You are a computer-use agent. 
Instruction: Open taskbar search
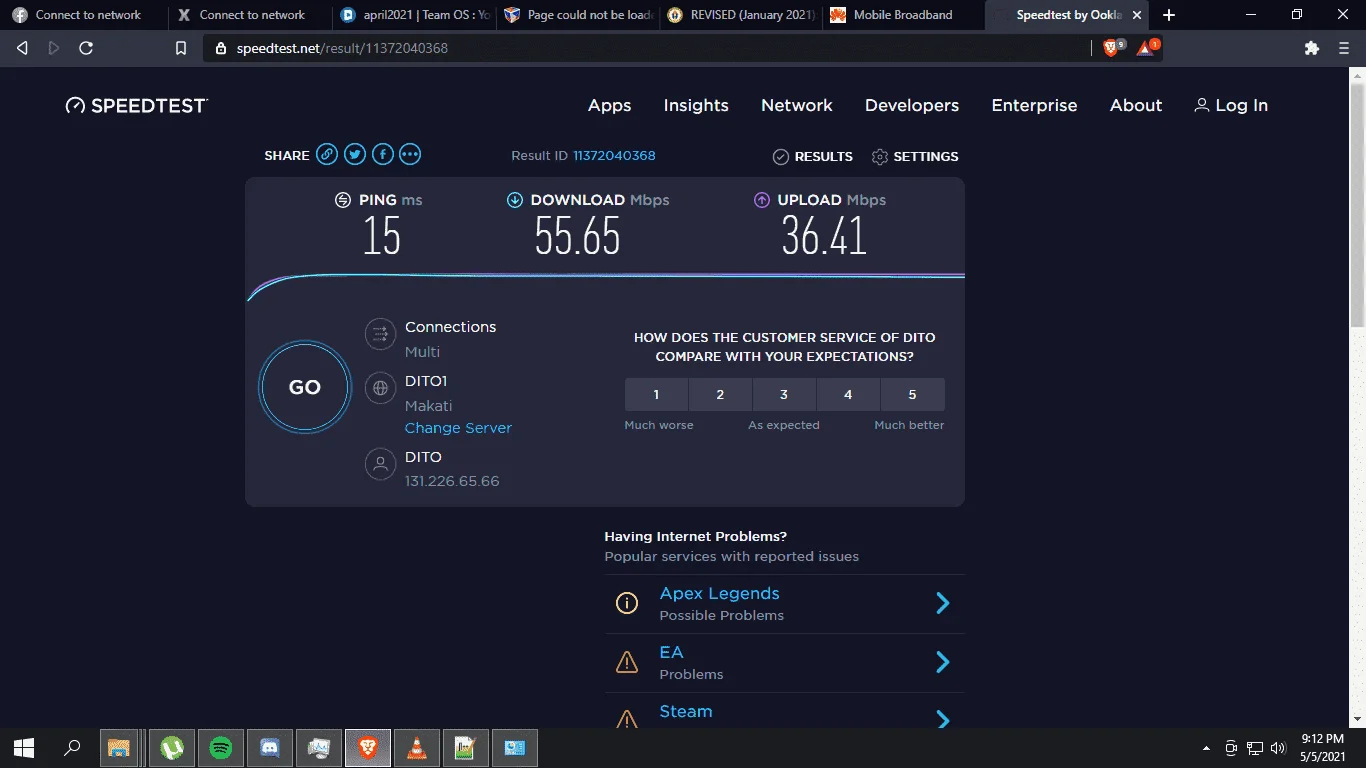[72, 747]
